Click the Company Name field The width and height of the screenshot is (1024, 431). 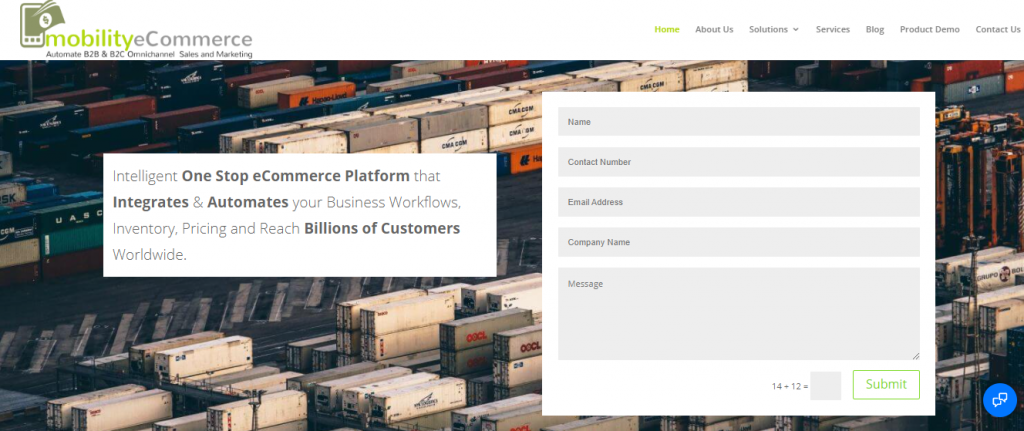pos(739,242)
